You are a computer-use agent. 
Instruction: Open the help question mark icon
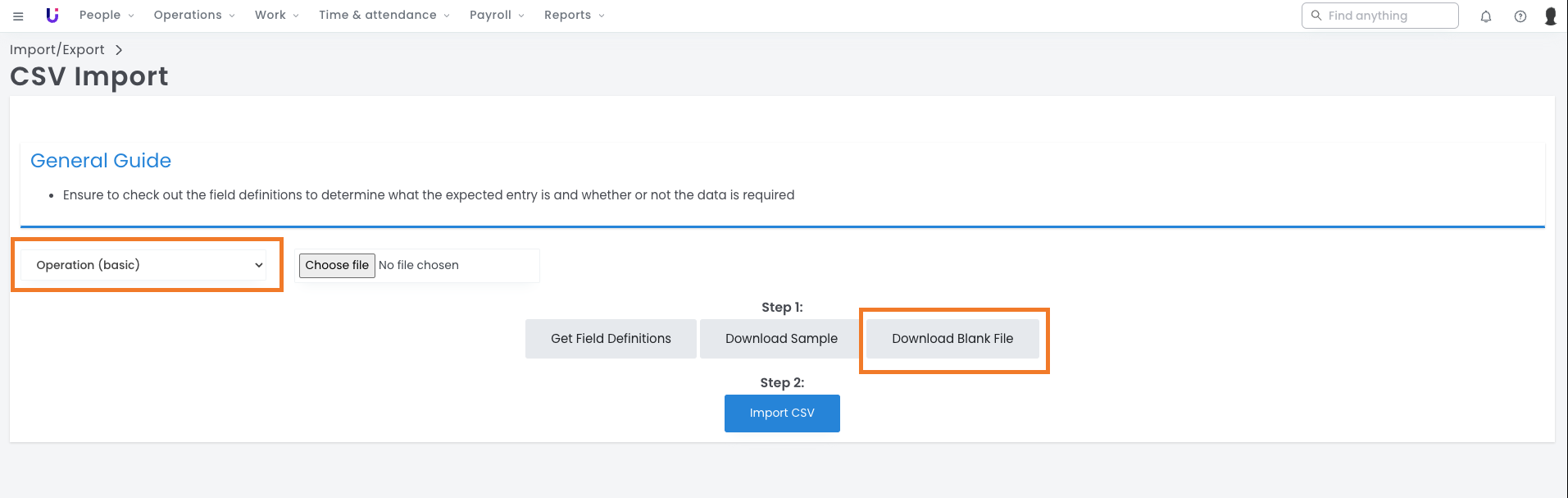point(1520,16)
